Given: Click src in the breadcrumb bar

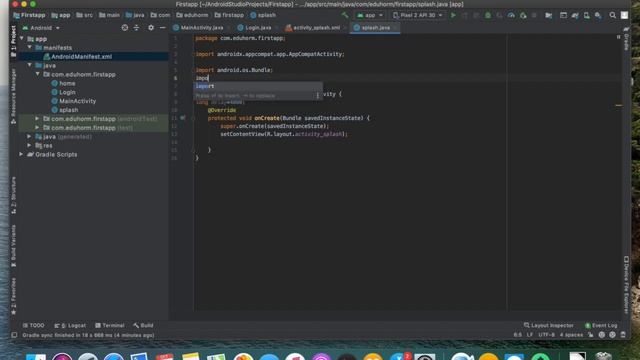Looking at the screenshot, I should 84,15.
